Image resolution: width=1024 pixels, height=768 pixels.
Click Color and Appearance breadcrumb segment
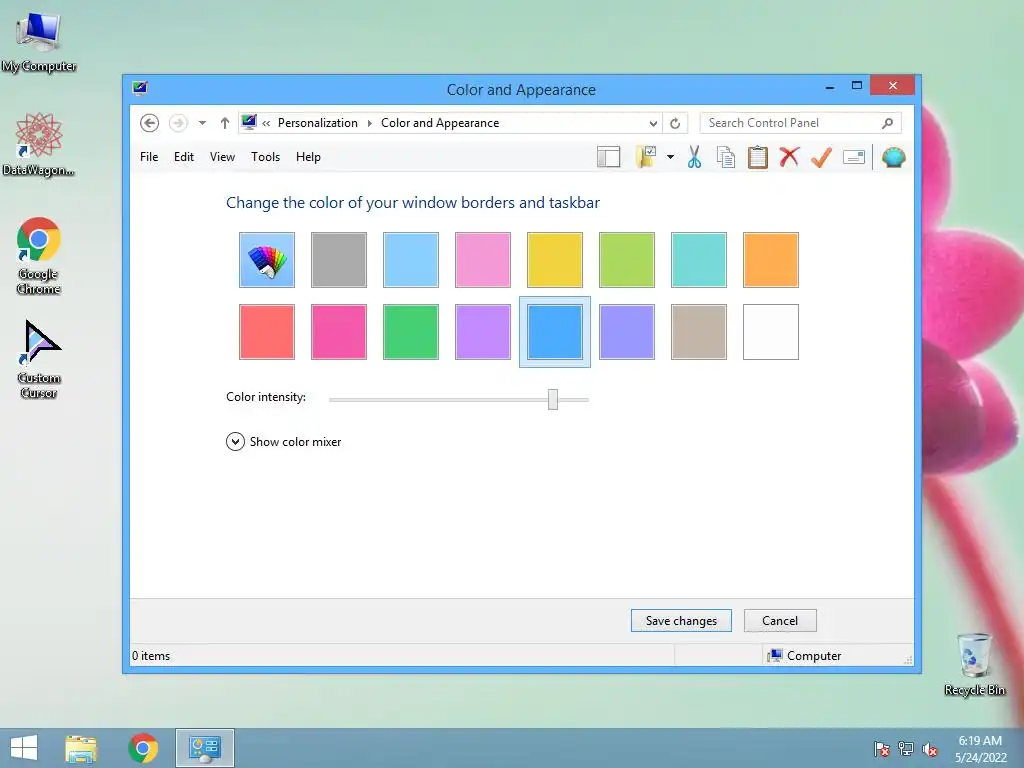click(x=440, y=123)
